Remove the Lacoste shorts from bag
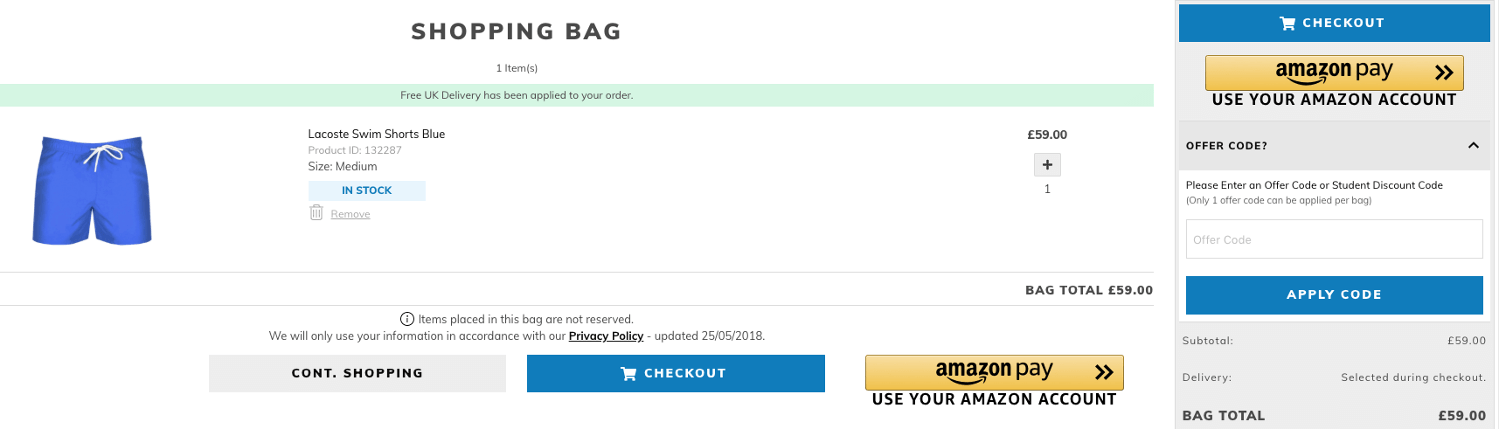Viewport: 1500px width, 429px height. (350, 214)
